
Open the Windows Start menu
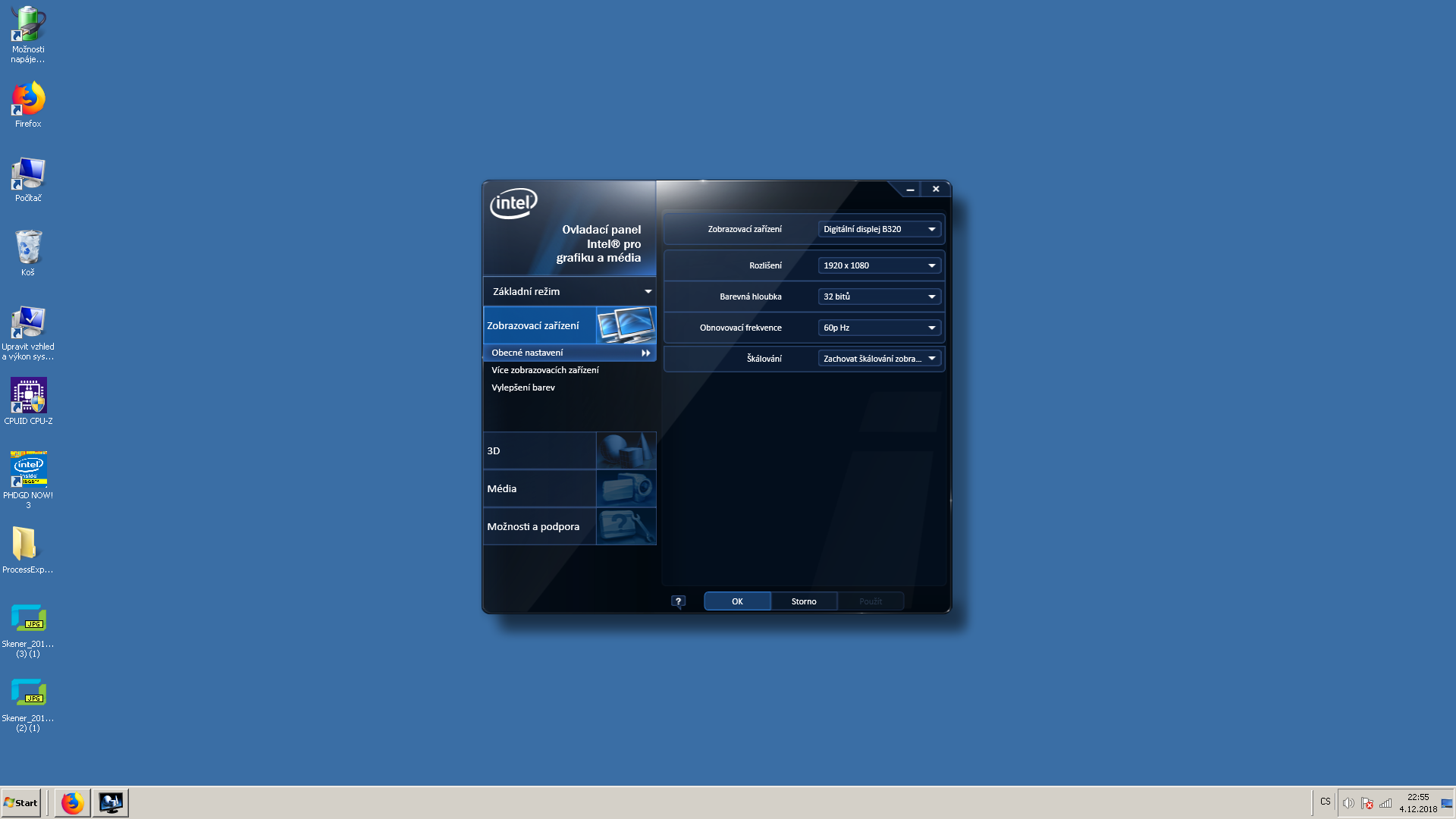pos(20,802)
